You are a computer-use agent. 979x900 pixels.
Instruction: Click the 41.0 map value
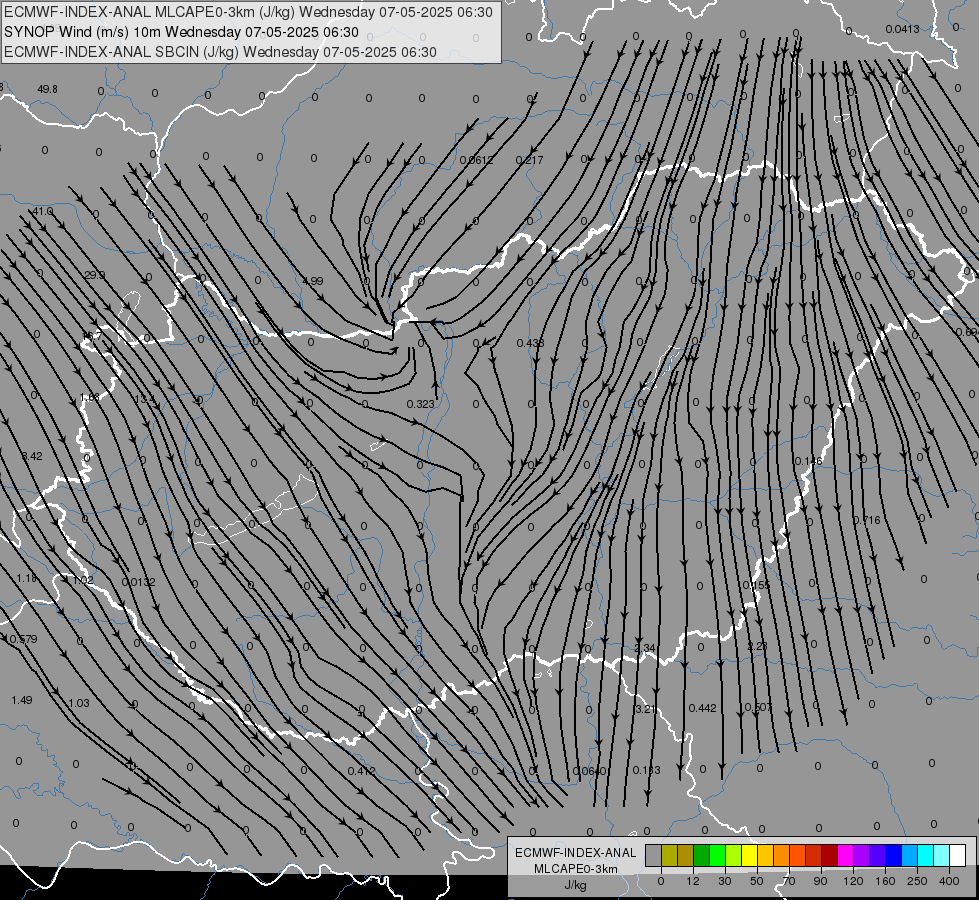point(43,212)
